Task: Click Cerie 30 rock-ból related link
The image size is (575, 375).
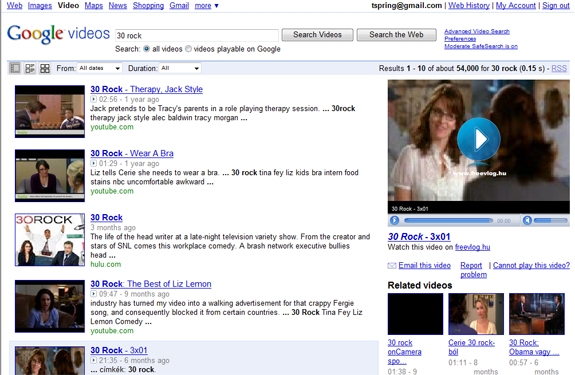Action: coord(472,348)
